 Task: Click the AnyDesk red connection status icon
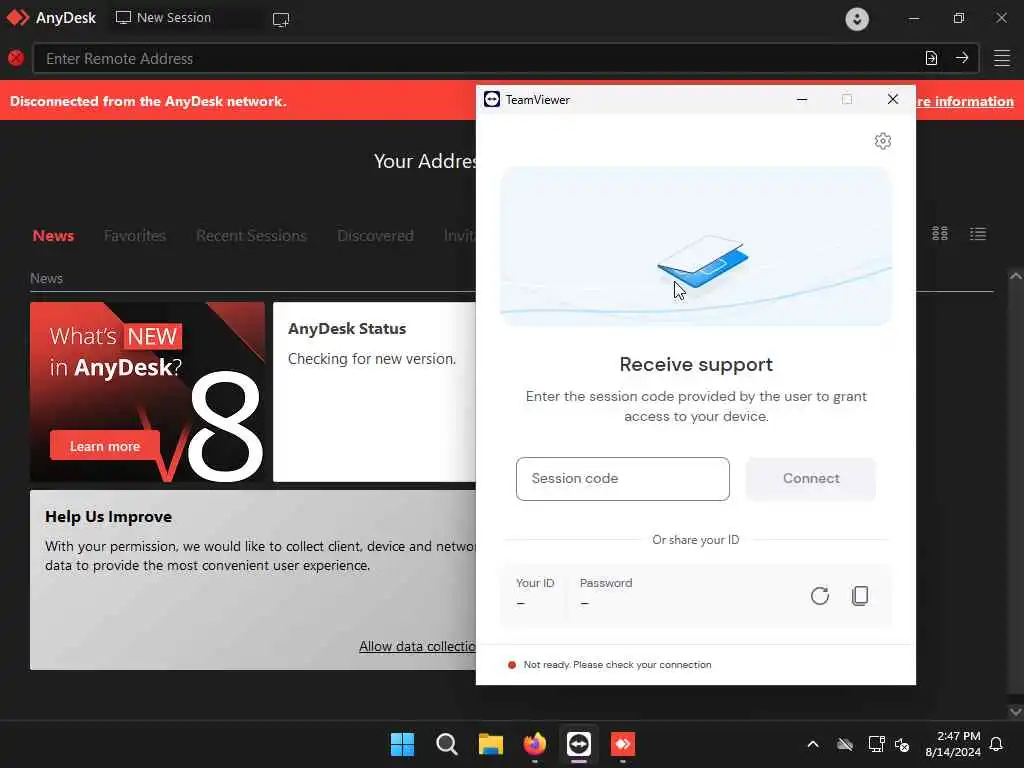tap(16, 58)
